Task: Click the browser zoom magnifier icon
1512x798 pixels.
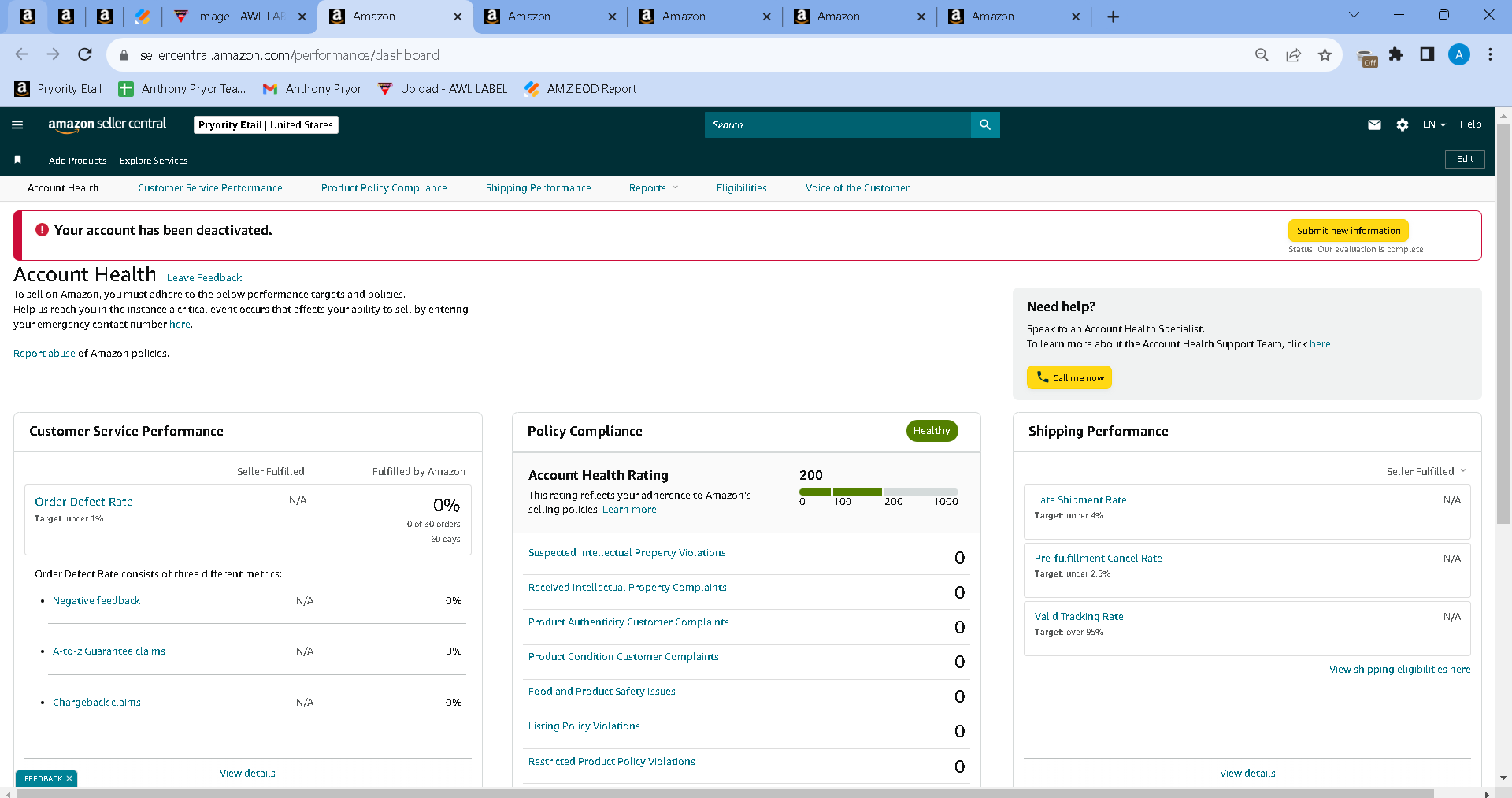Action: coord(1262,54)
